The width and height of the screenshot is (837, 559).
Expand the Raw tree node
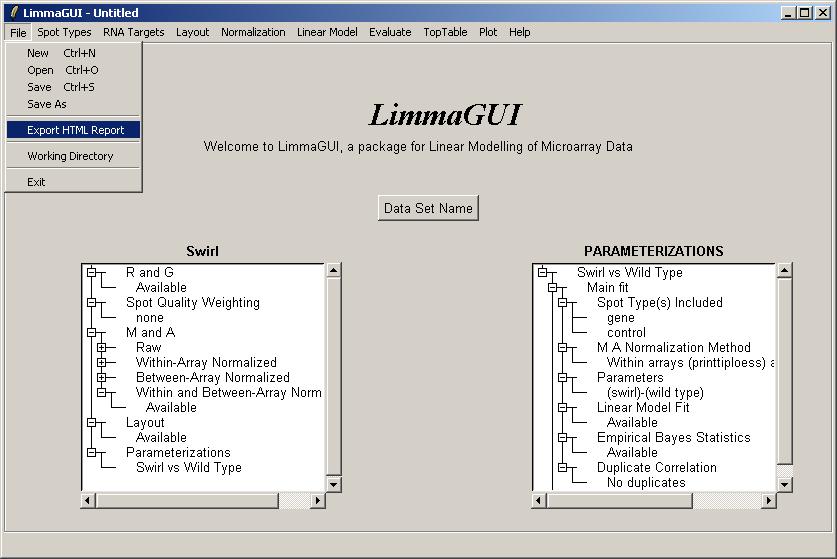point(102,347)
